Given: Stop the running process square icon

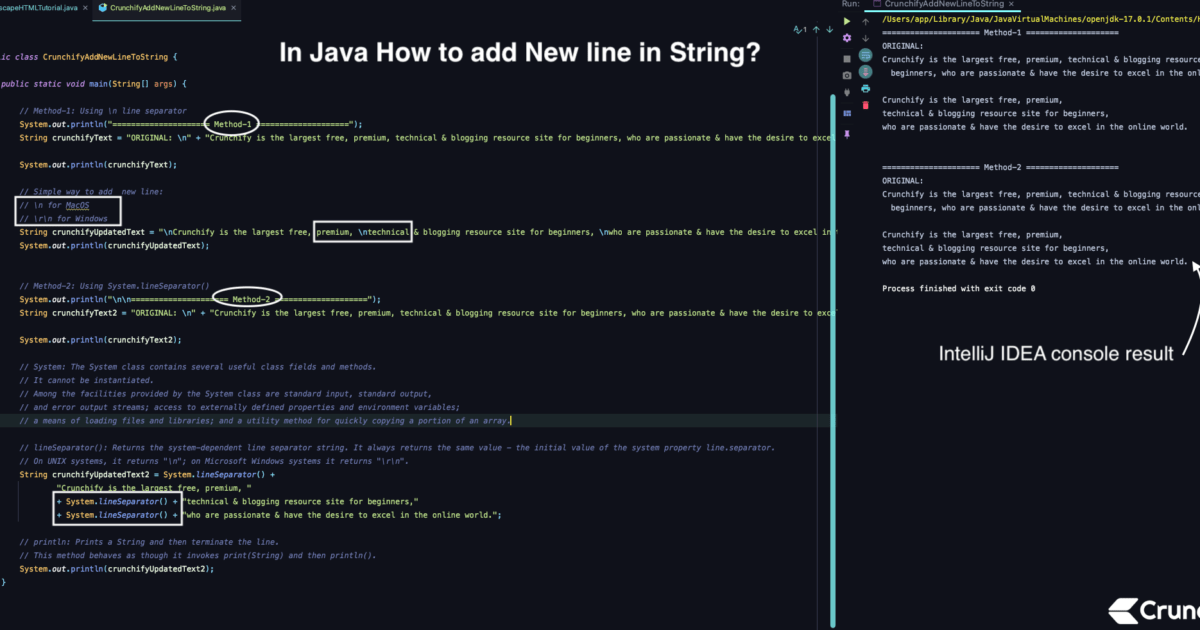Looking at the screenshot, I should point(847,59).
